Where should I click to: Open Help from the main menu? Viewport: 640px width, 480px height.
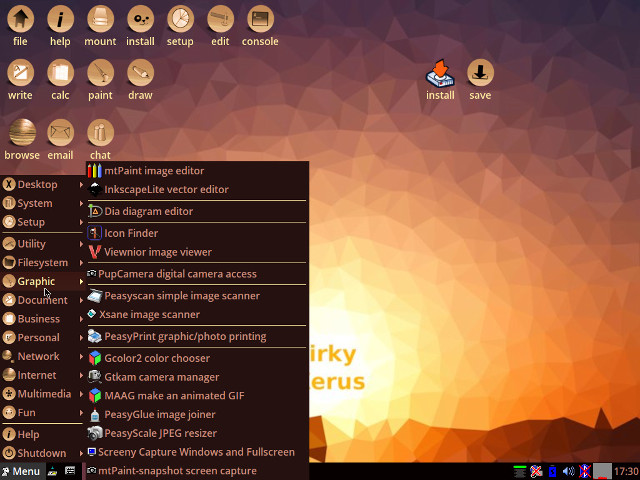coord(42,435)
